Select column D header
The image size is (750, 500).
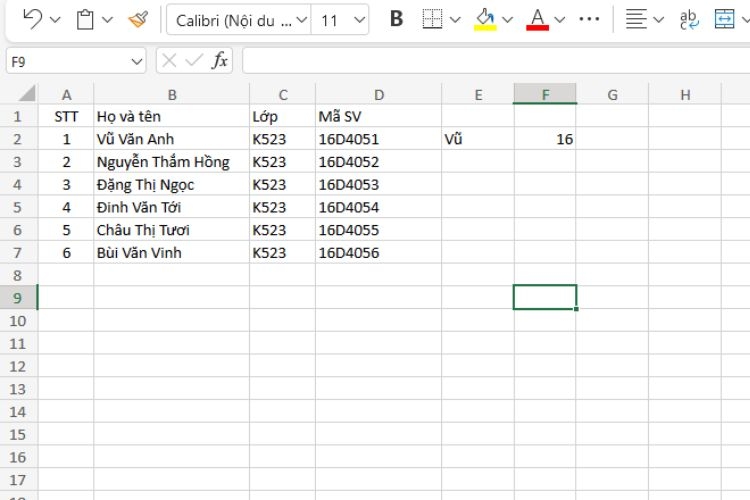[379, 95]
